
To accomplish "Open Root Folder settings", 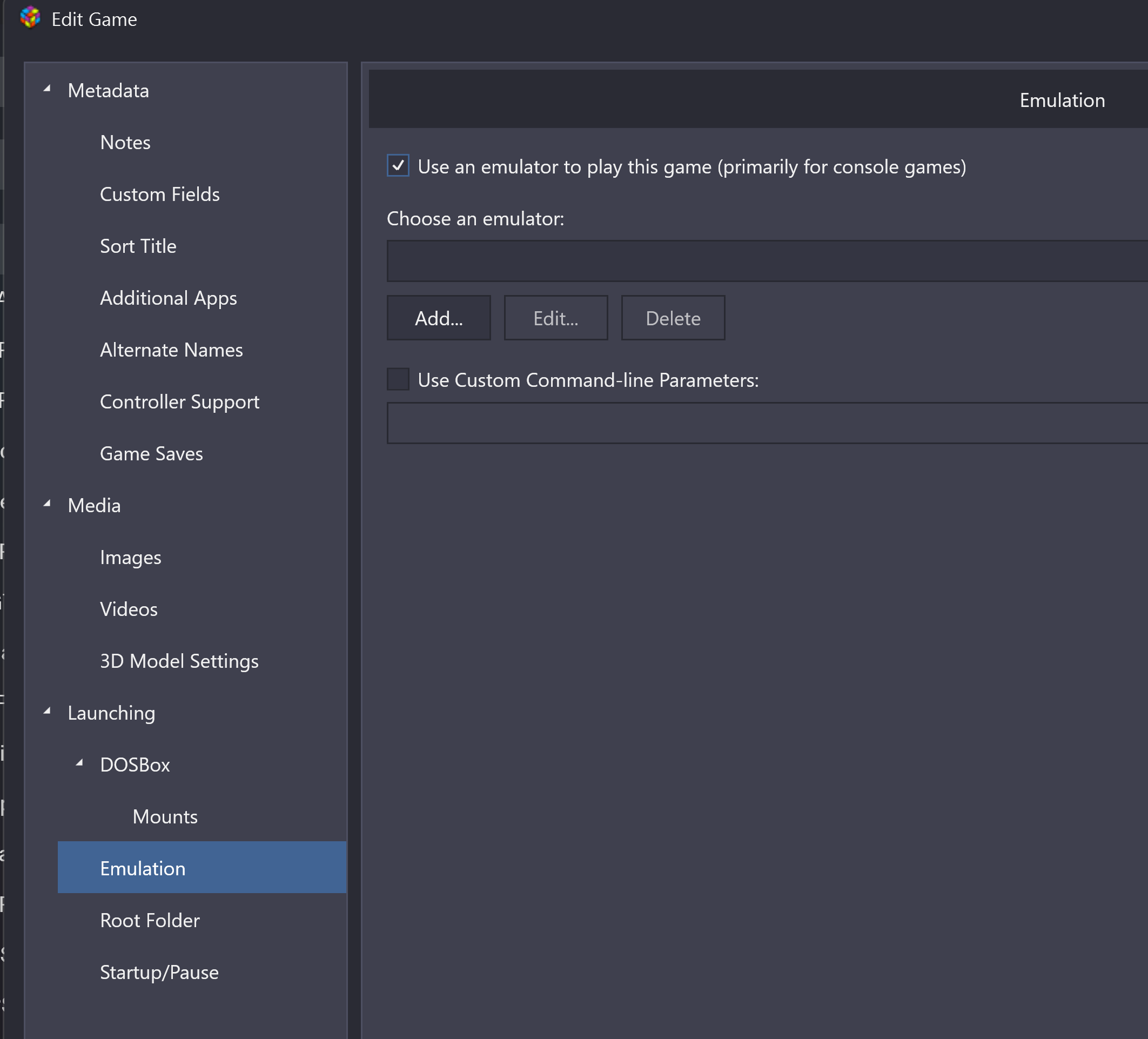I will pos(150,920).
